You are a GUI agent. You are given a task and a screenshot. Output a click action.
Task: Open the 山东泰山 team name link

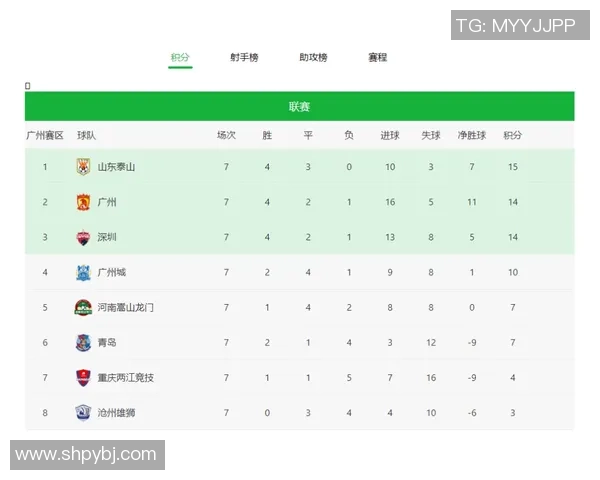pos(116,167)
